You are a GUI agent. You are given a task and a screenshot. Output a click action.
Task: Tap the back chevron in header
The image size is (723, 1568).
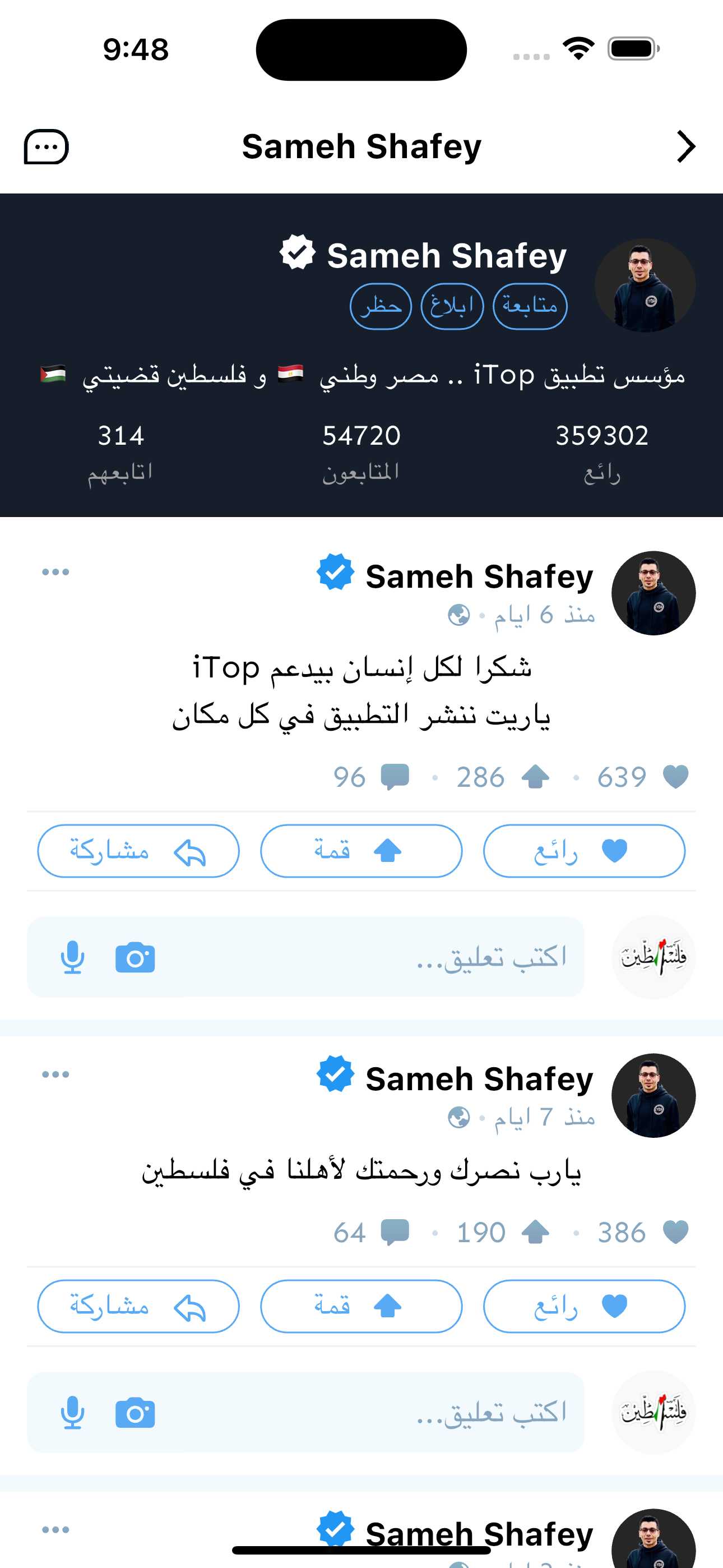pos(686,147)
